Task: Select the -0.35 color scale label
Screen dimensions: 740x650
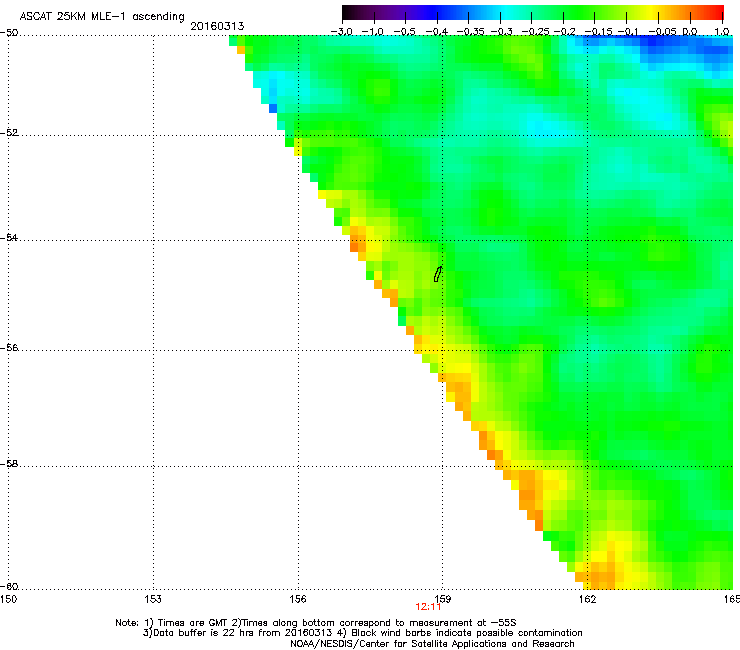Action: (470, 32)
